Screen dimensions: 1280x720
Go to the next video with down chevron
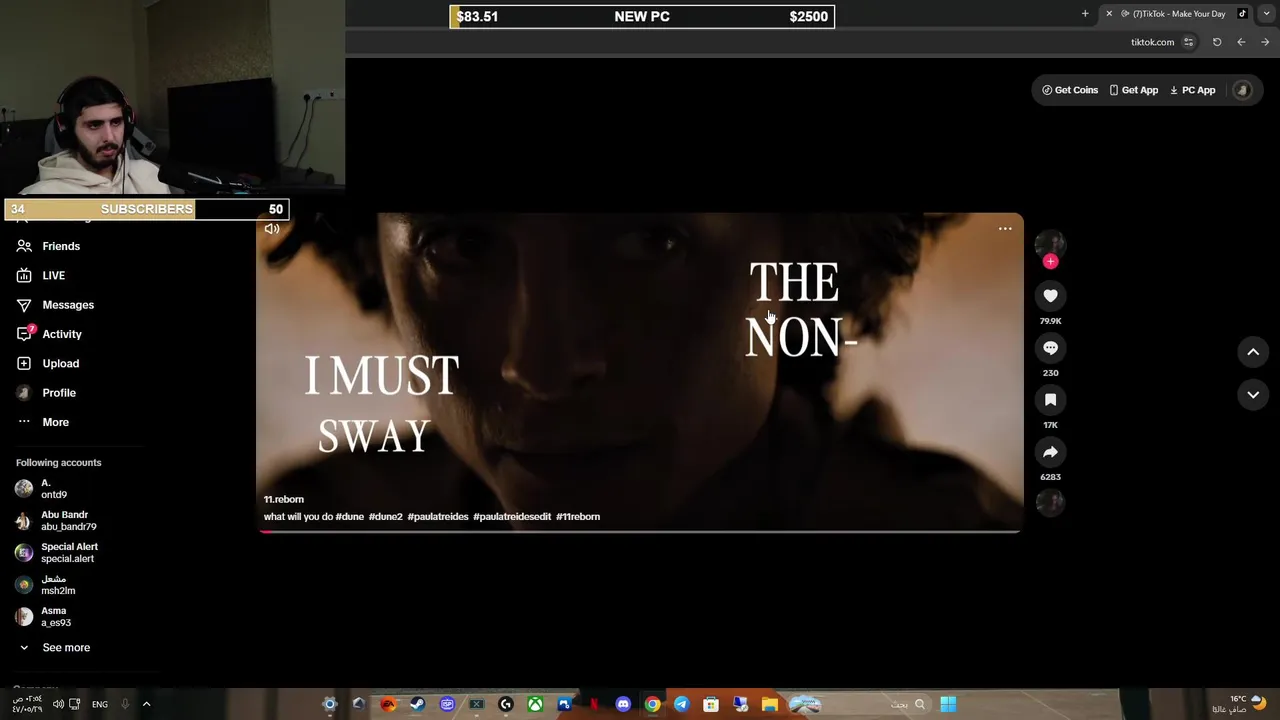pos(1253,395)
